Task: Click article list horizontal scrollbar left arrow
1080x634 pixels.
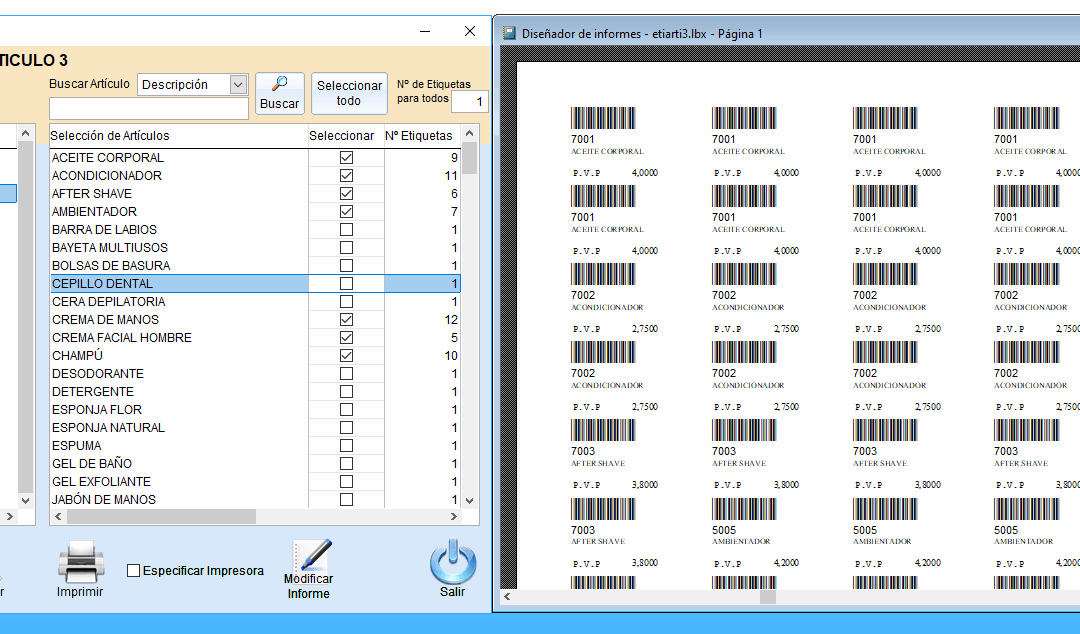Action: [x=58, y=516]
